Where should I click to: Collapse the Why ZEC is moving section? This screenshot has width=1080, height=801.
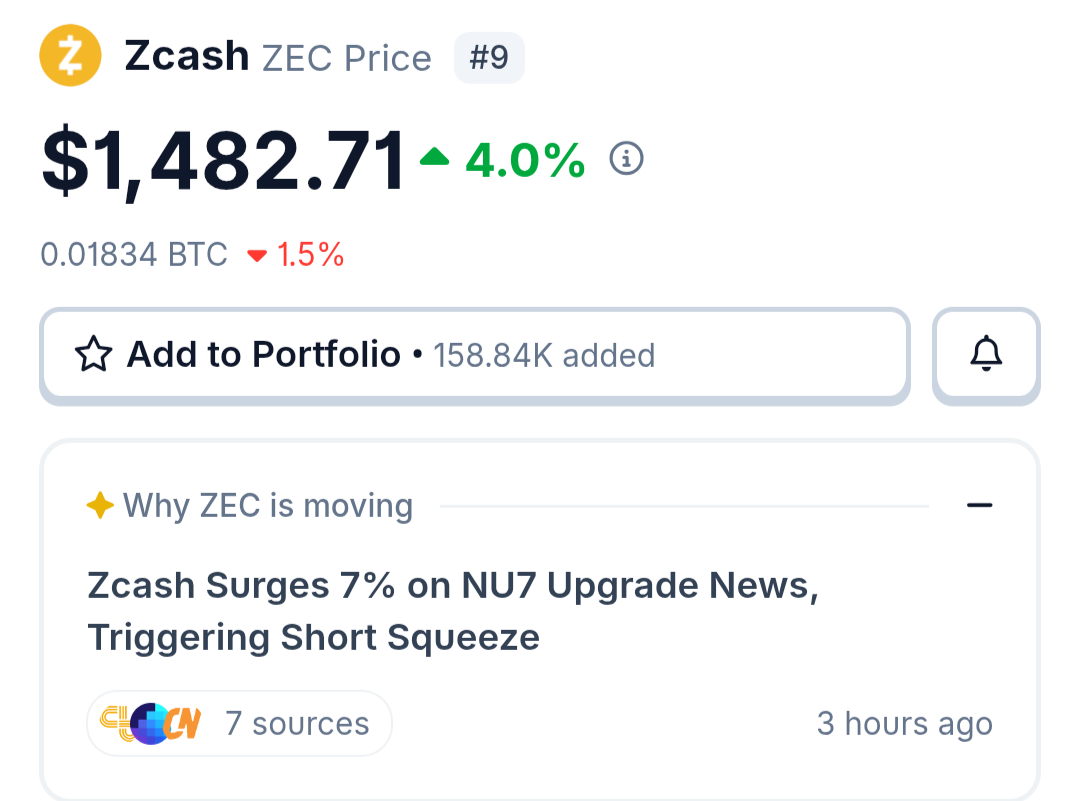[979, 506]
